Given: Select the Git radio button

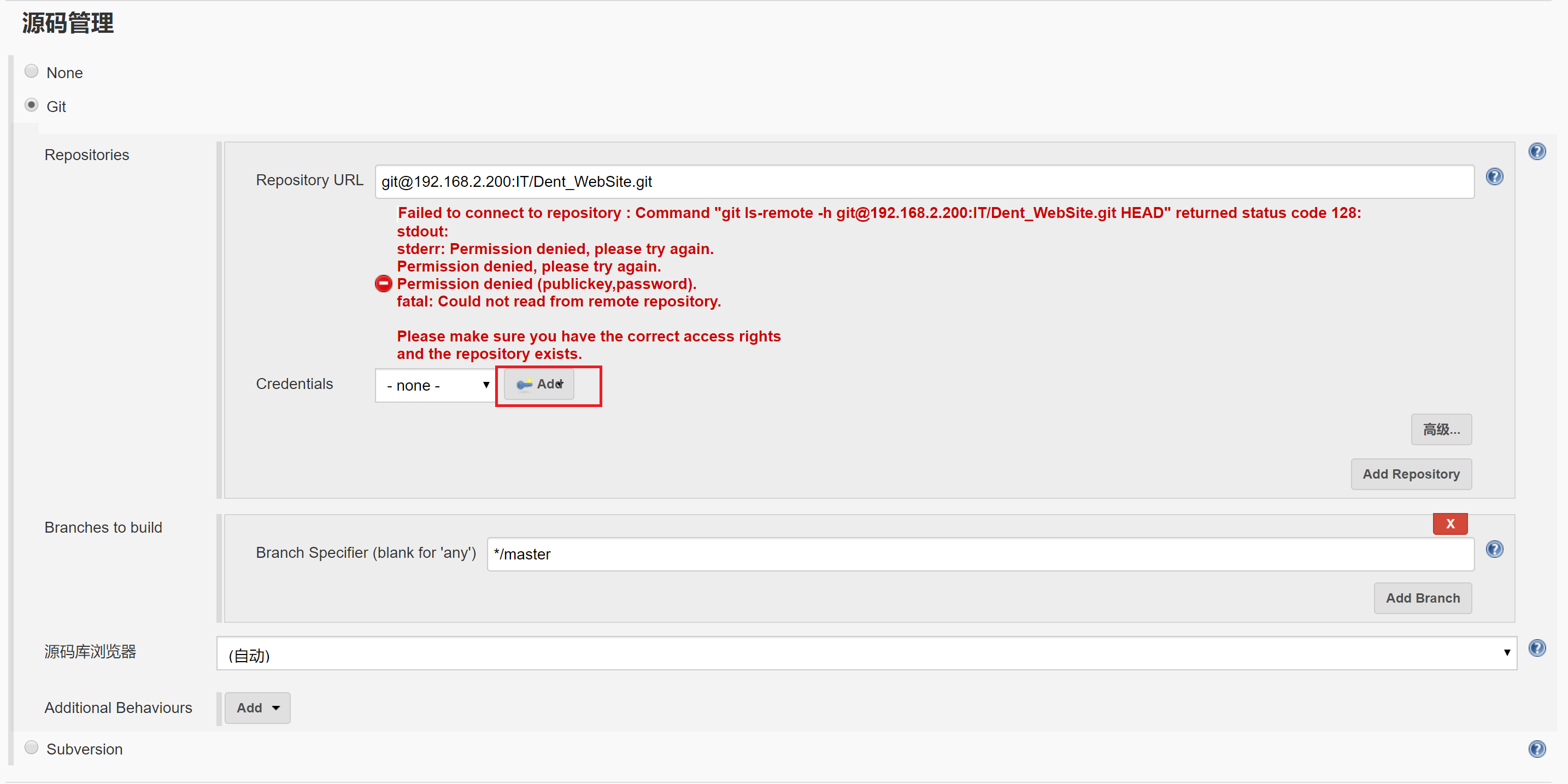Looking at the screenshot, I should (32, 105).
